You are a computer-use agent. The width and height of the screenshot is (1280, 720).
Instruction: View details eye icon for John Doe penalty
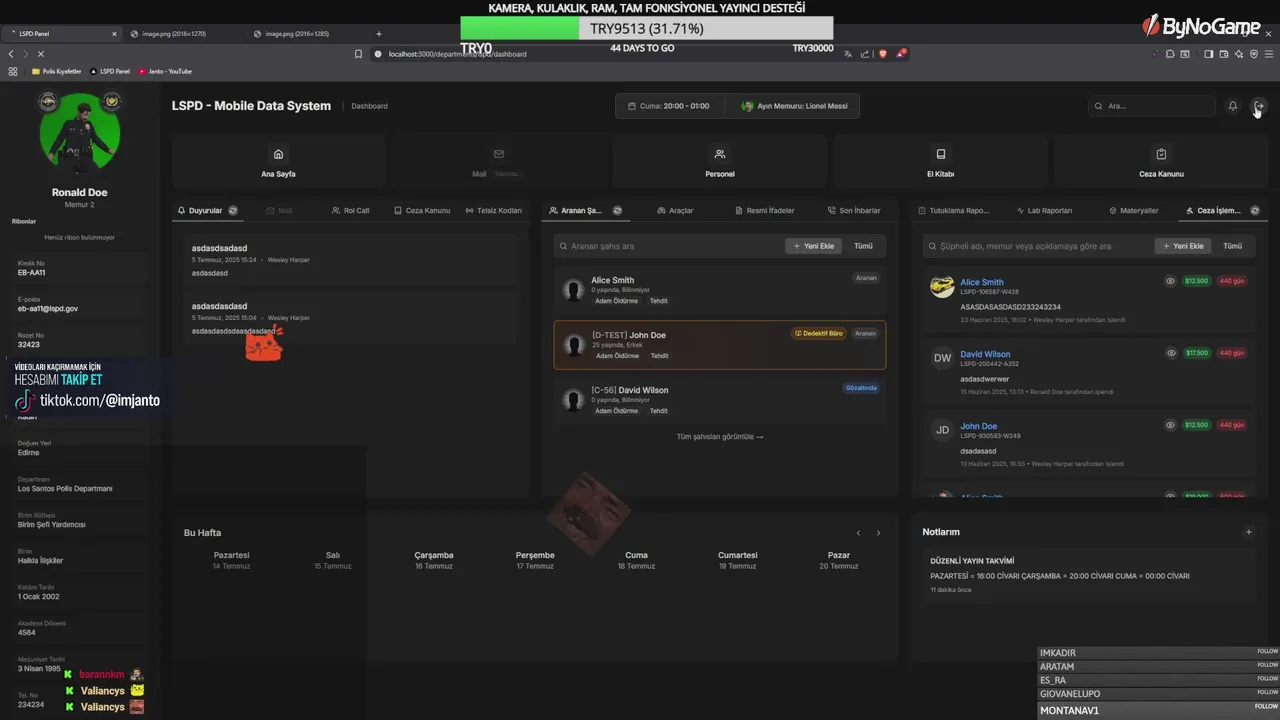pyautogui.click(x=1170, y=425)
